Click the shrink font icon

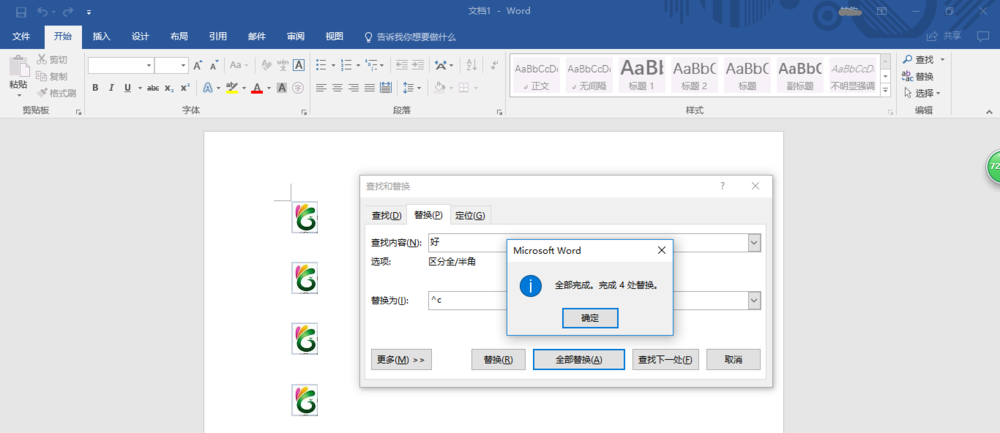click(x=214, y=65)
